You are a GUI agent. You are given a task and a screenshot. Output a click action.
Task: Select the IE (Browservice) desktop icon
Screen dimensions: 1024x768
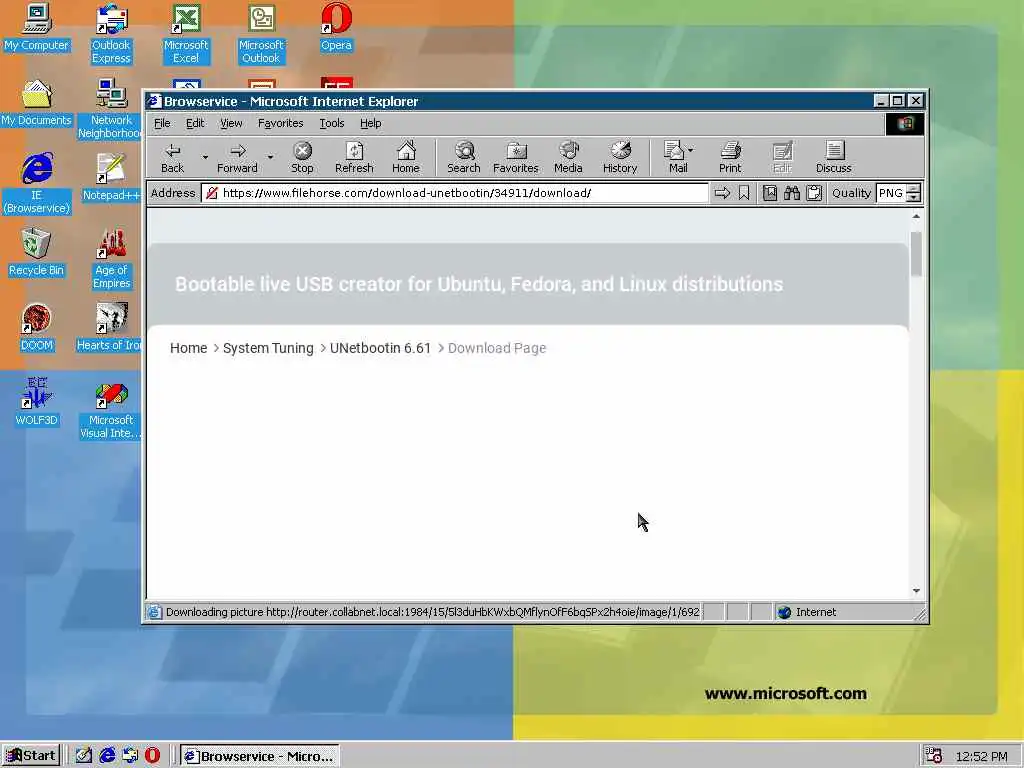[x=37, y=184]
